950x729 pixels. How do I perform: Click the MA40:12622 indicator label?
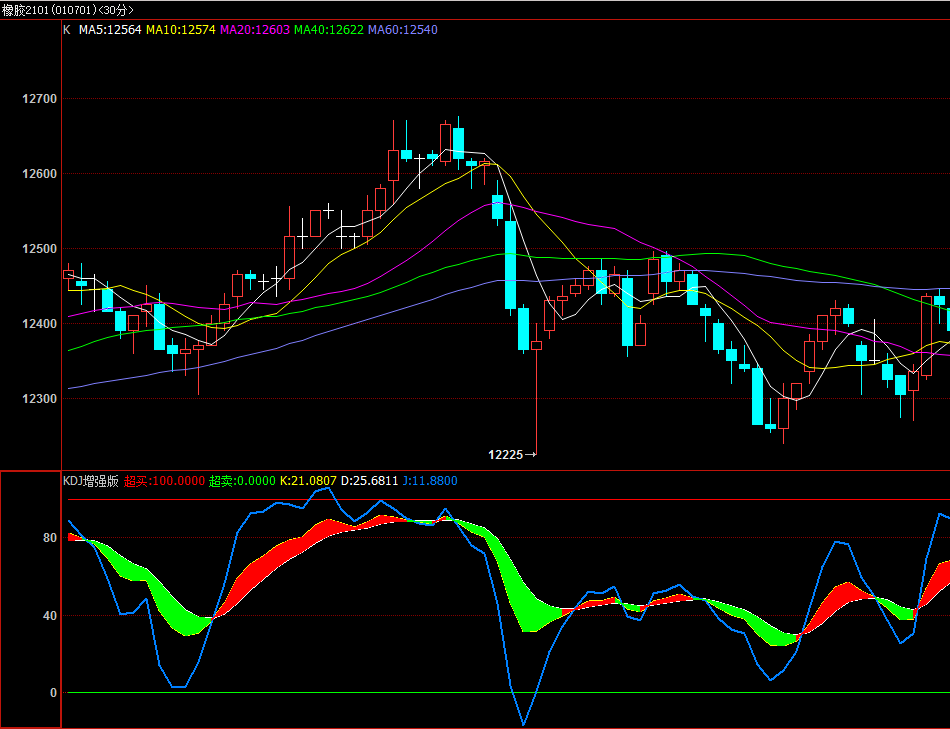pyautogui.click(x=329, y=30)
